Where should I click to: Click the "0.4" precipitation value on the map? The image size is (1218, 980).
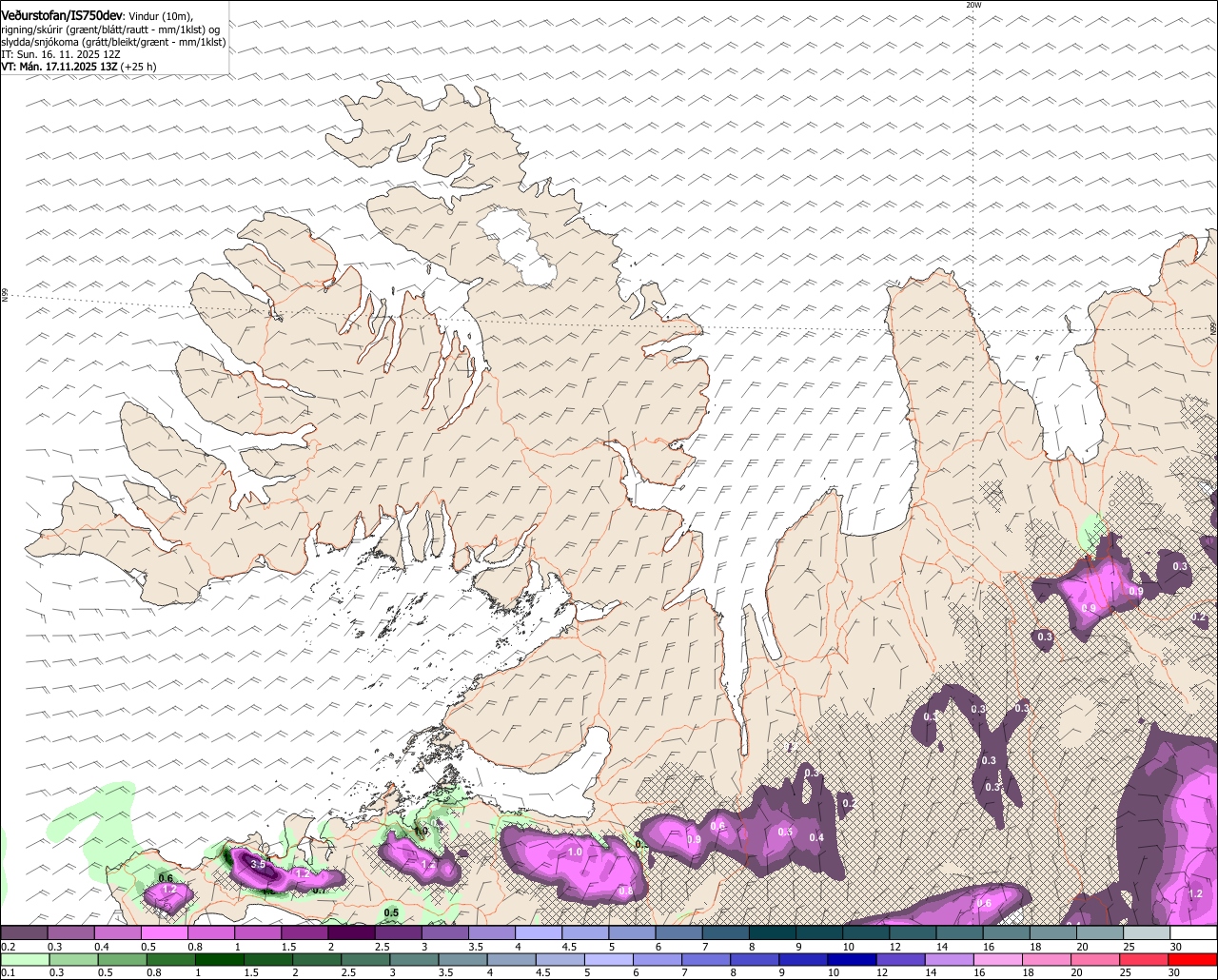tap(816, 837)
